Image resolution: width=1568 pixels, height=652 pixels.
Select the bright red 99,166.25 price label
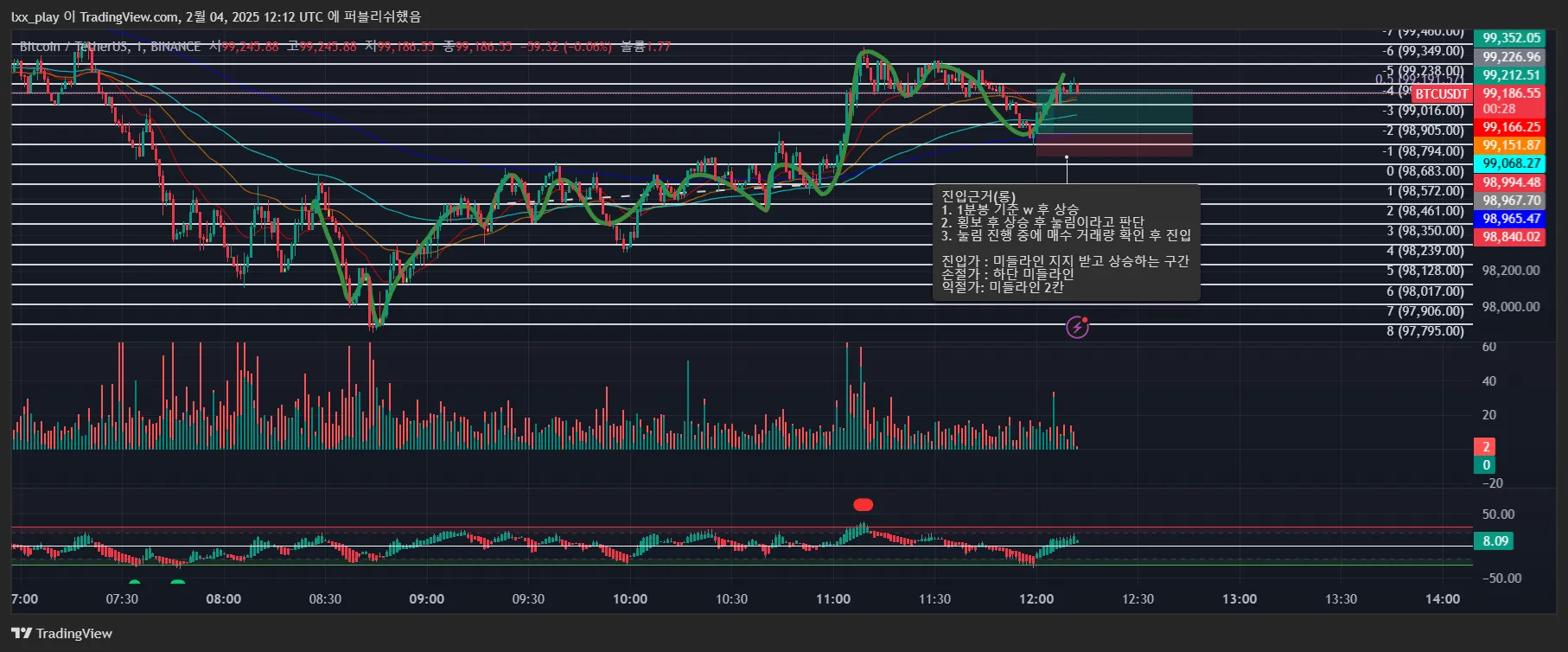pyautogui.click(x=1511, y=127)
